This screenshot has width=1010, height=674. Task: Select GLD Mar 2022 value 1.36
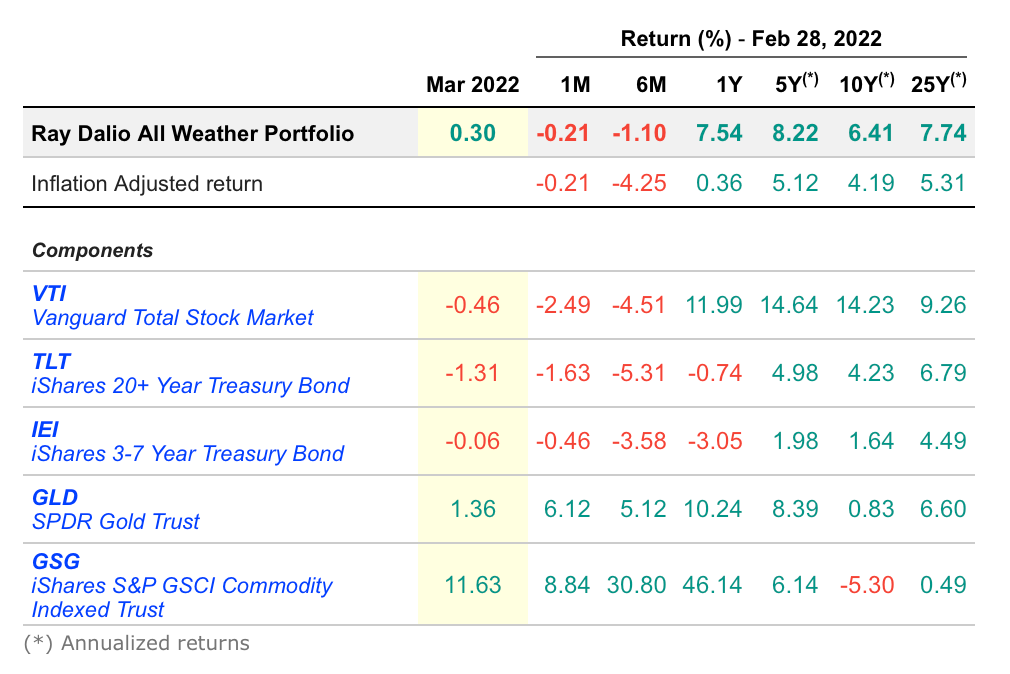473,509
